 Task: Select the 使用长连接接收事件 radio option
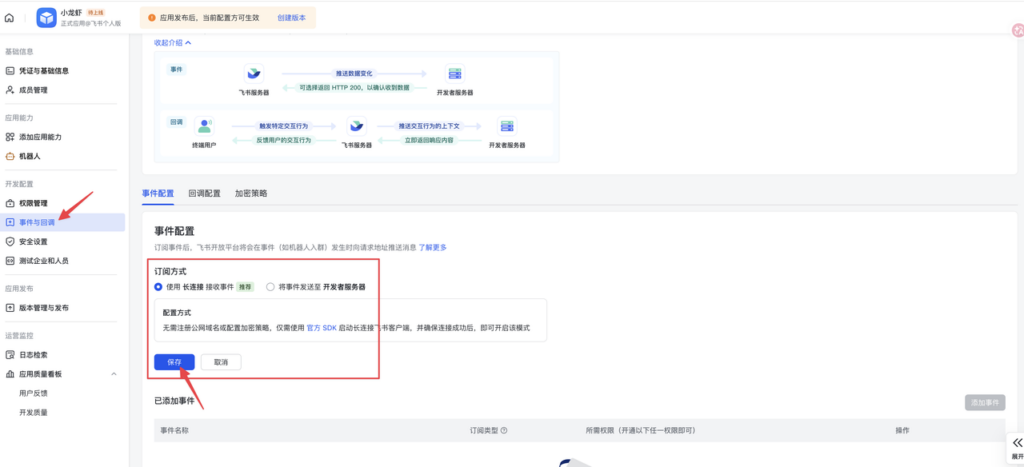pos(158,286)
